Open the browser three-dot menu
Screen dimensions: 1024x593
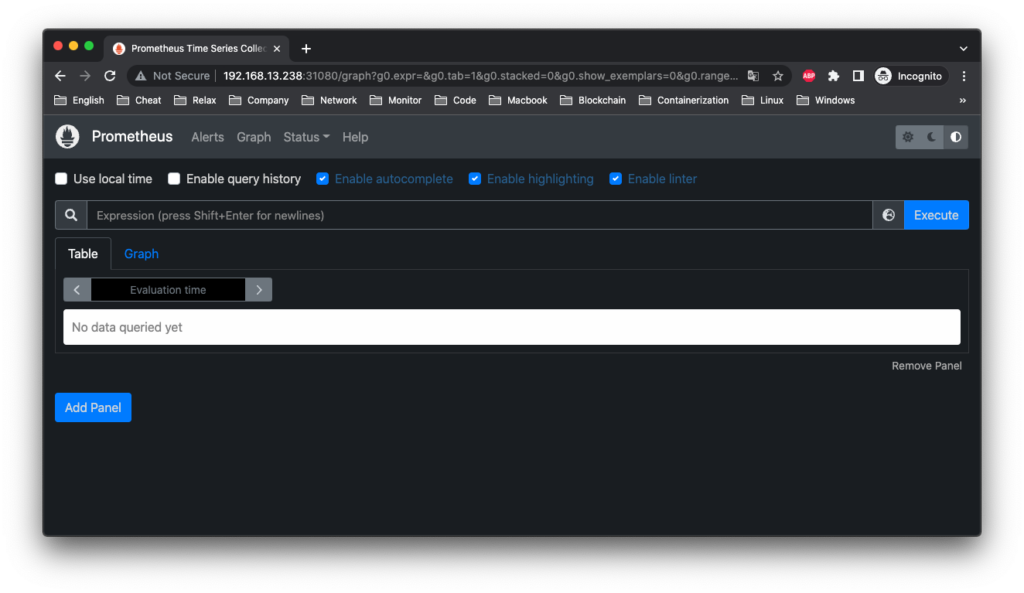coord(964,76)
